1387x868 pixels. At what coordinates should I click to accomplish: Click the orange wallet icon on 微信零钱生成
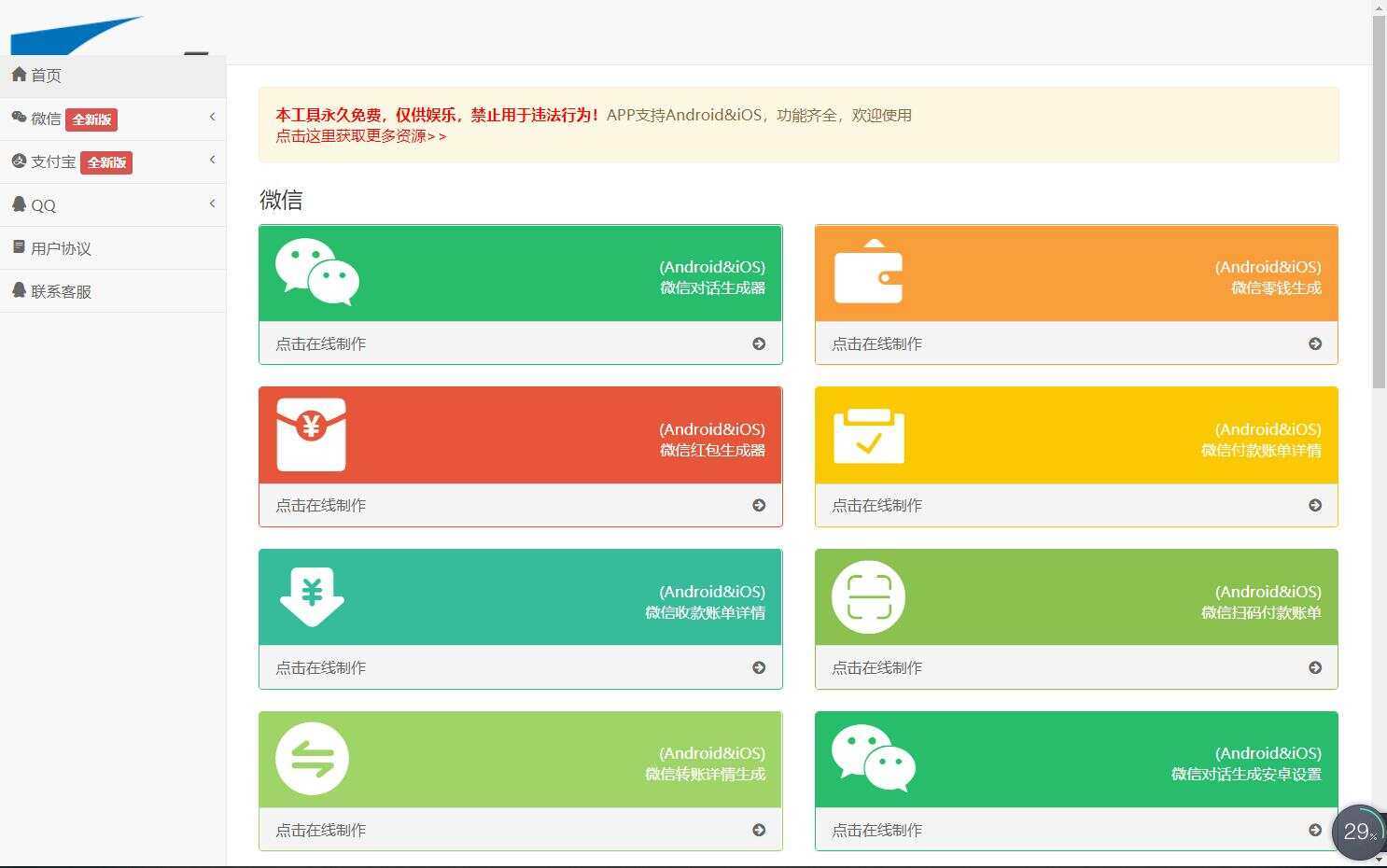(x=869, y=272)
